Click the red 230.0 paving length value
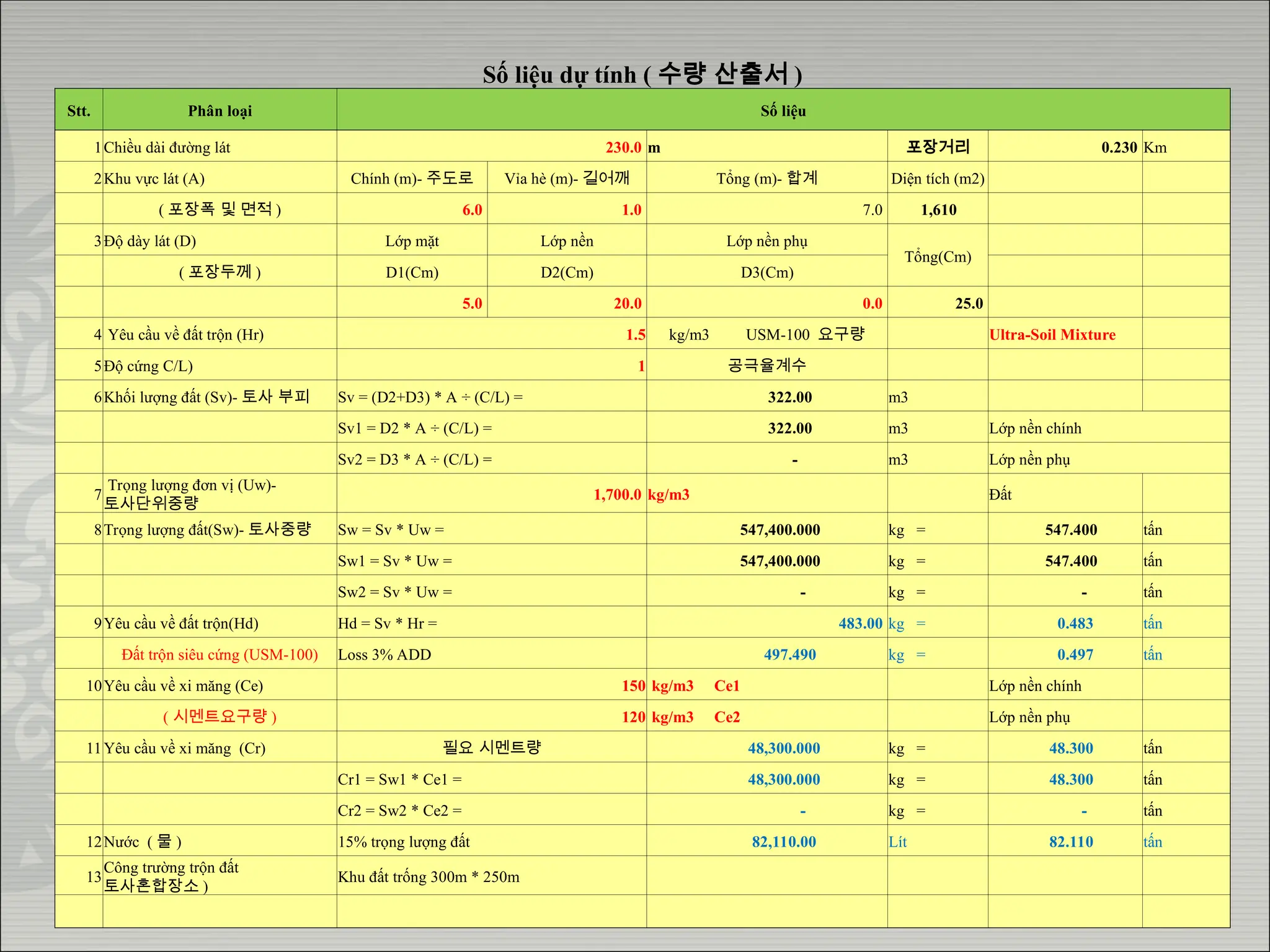Viewport: 1270px width, 952px height. coord(623,148)
